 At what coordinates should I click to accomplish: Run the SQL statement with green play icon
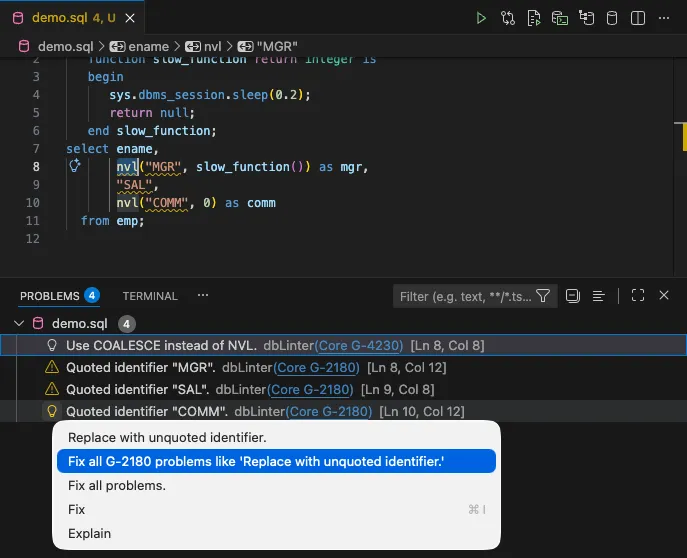(x=482, y=18)
